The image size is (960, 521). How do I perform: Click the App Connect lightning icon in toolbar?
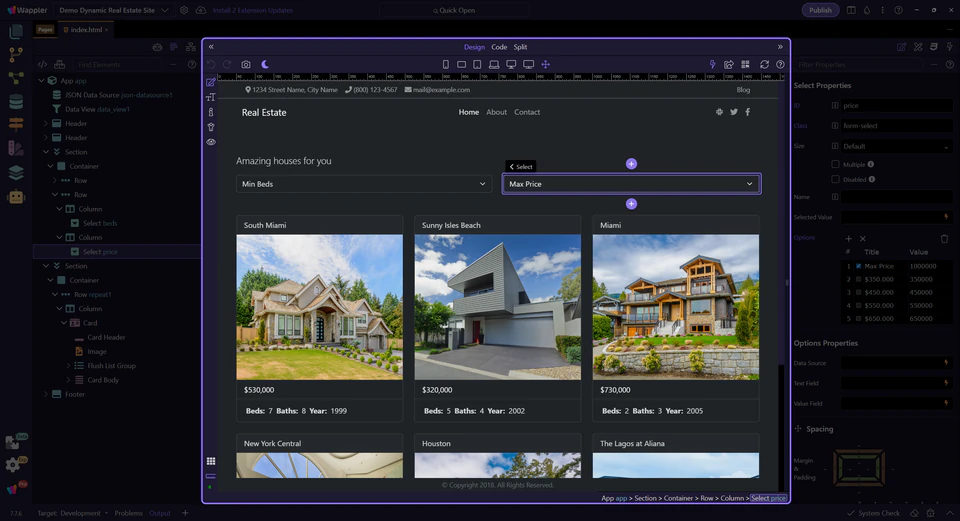(x=713, y=64)
